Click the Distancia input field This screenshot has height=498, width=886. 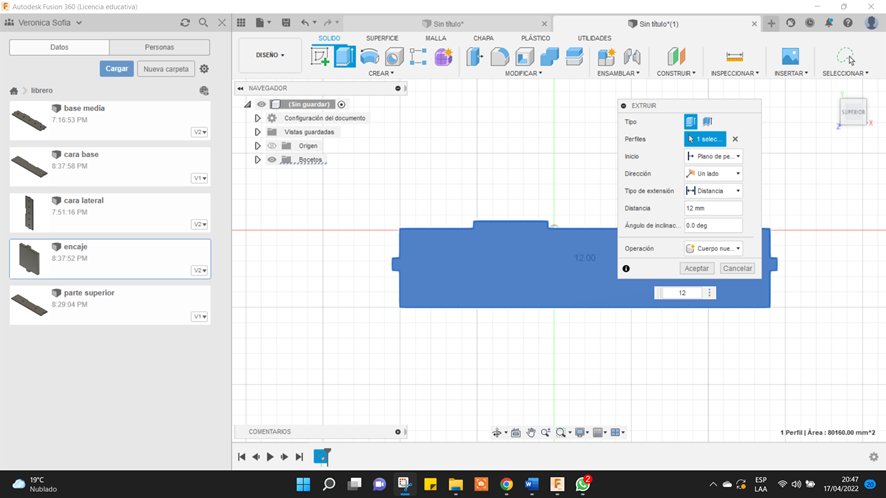coord(713,208)
